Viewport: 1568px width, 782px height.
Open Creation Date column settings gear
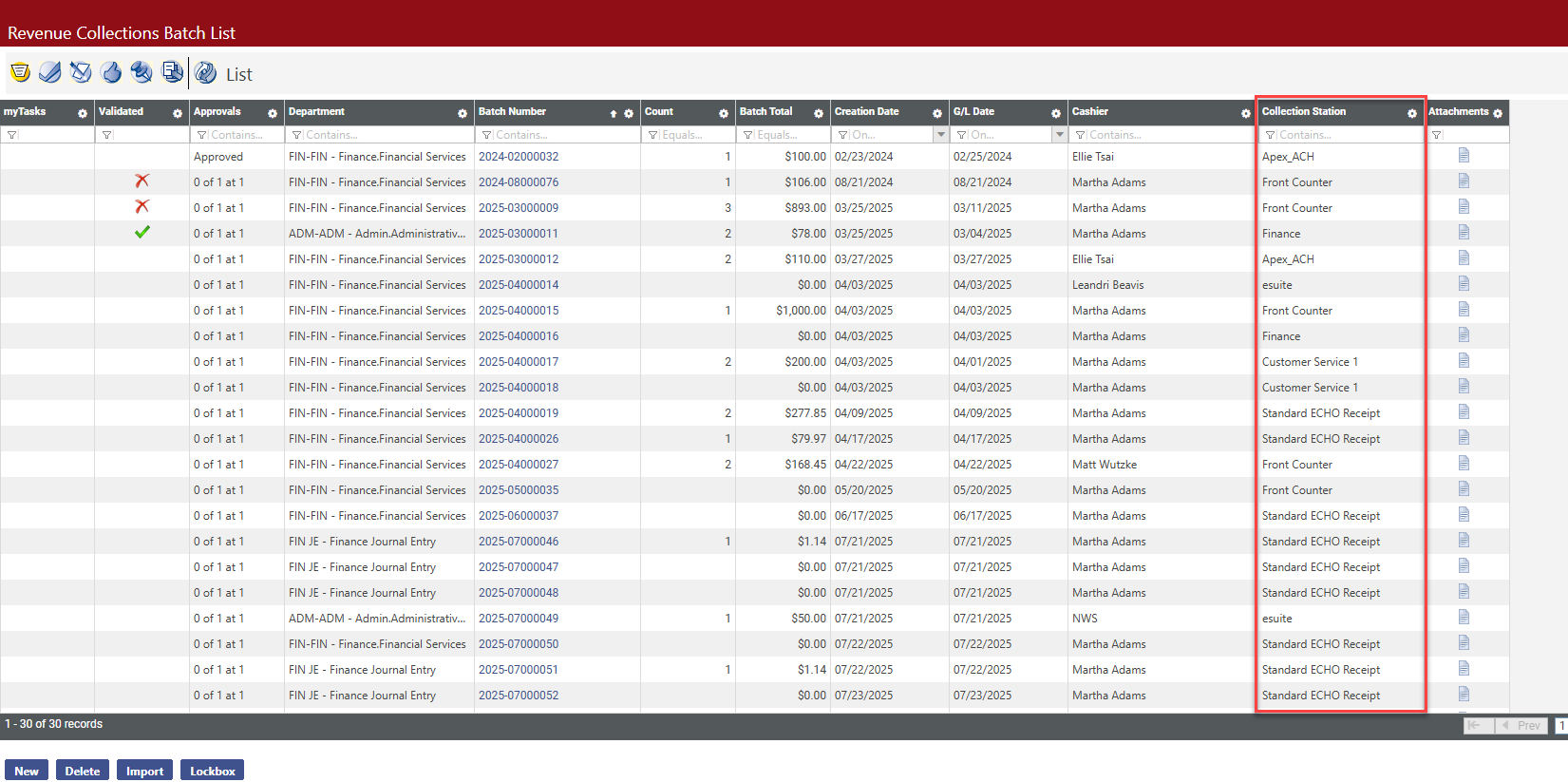point(937,113)
